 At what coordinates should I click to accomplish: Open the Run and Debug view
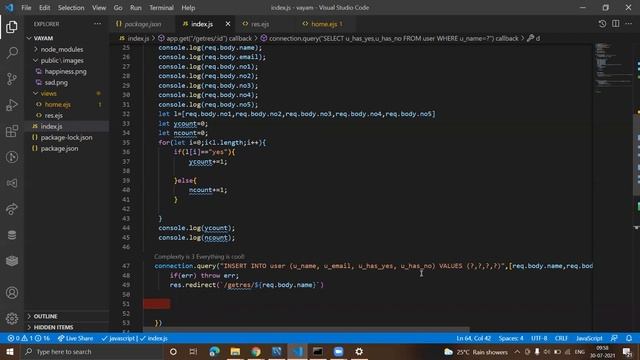coord(12,105)
